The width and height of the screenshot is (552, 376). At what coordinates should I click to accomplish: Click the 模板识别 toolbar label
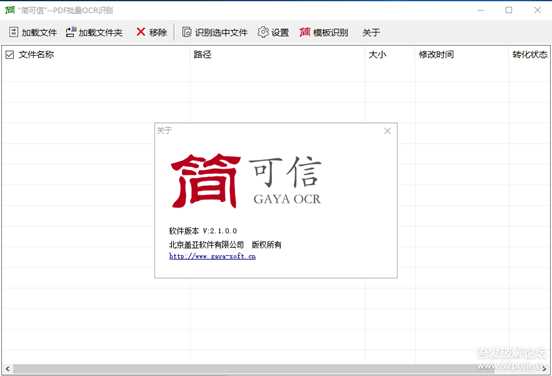pos(331,32)
